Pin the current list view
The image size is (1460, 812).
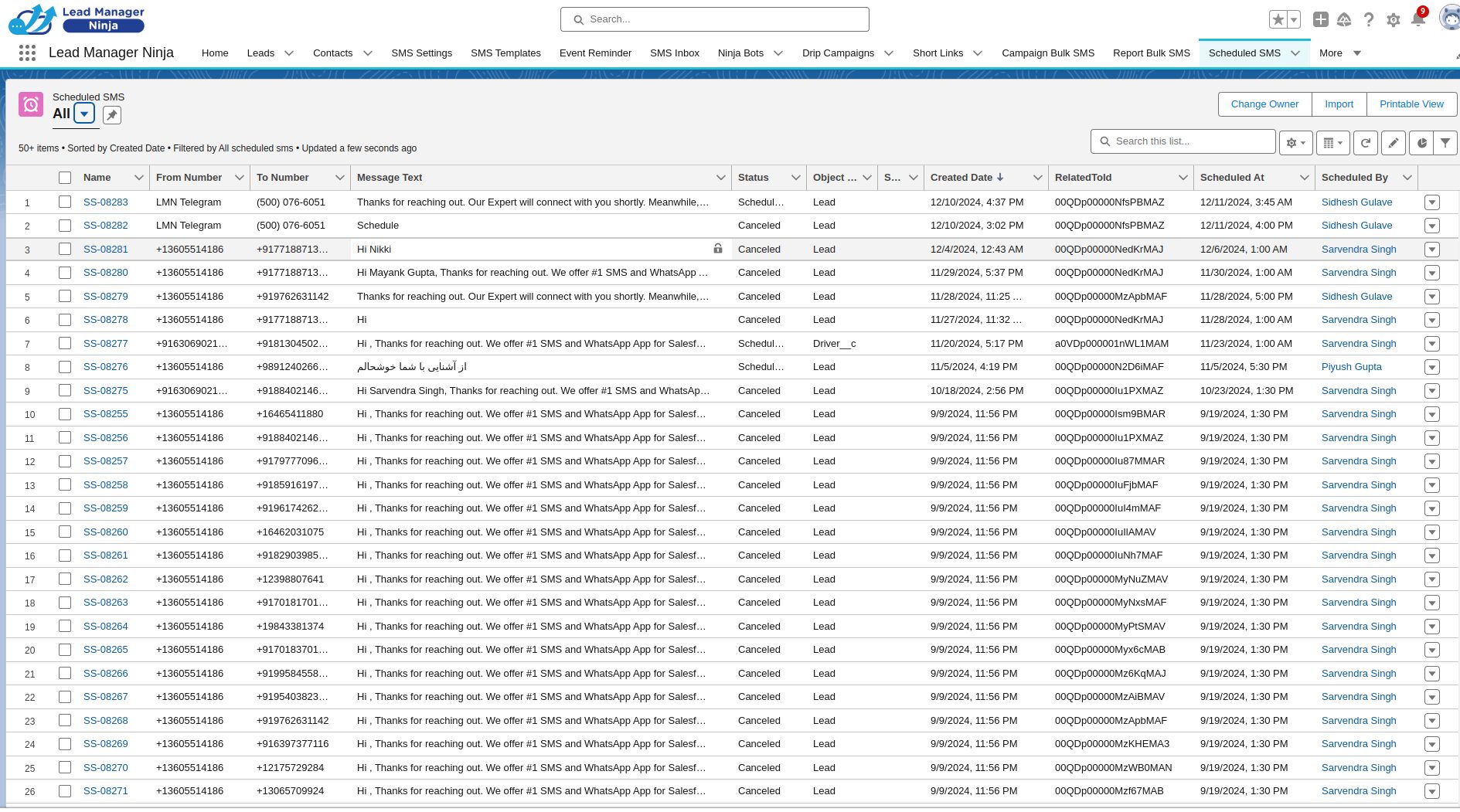pos(112,115)
